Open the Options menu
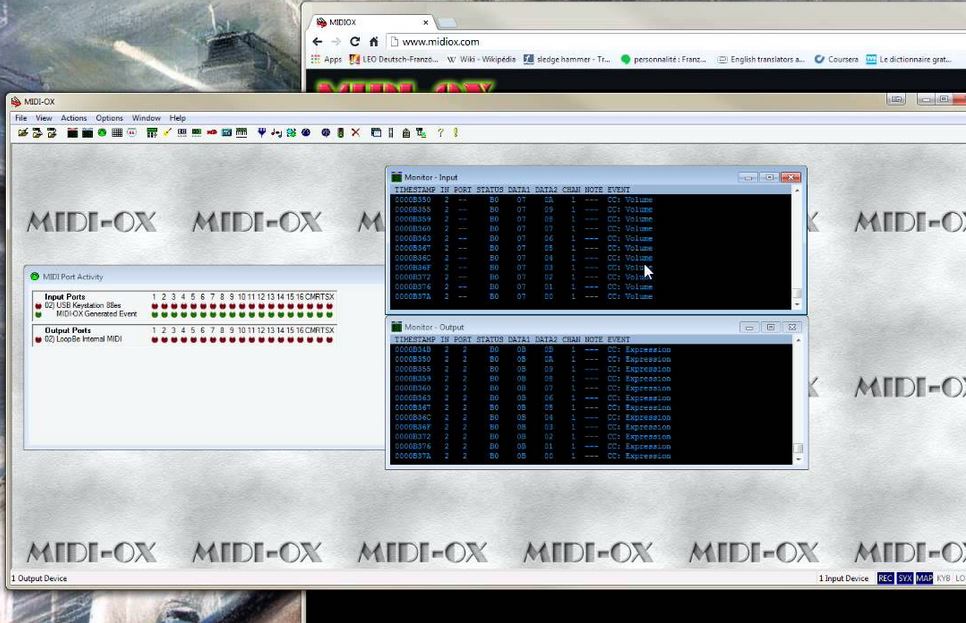This screenshot has height=623, width=966. 109,118
